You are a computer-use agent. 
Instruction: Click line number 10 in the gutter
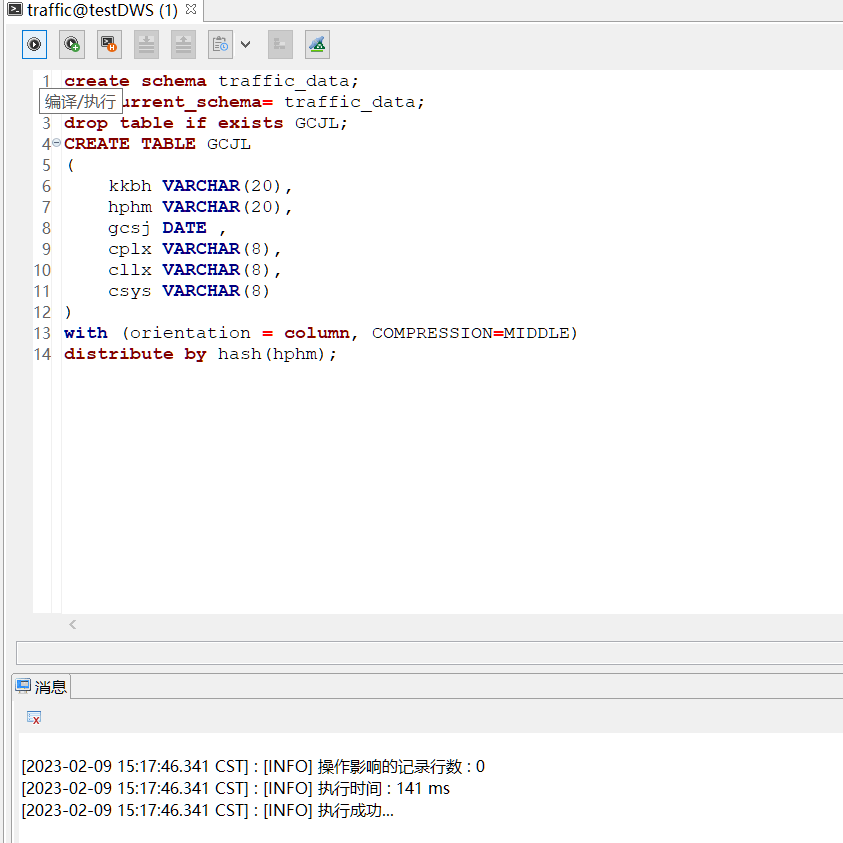click(x=42, y=270)
